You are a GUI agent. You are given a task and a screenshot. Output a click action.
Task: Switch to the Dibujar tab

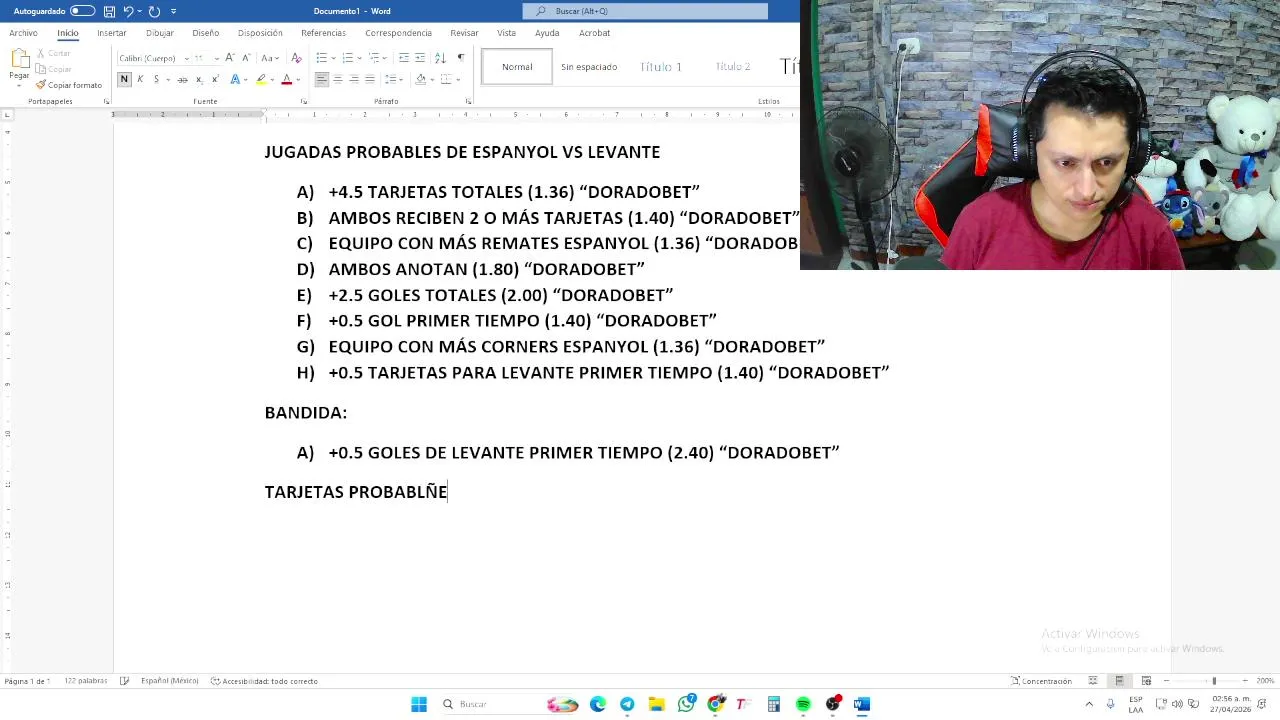tap(160, 33)
